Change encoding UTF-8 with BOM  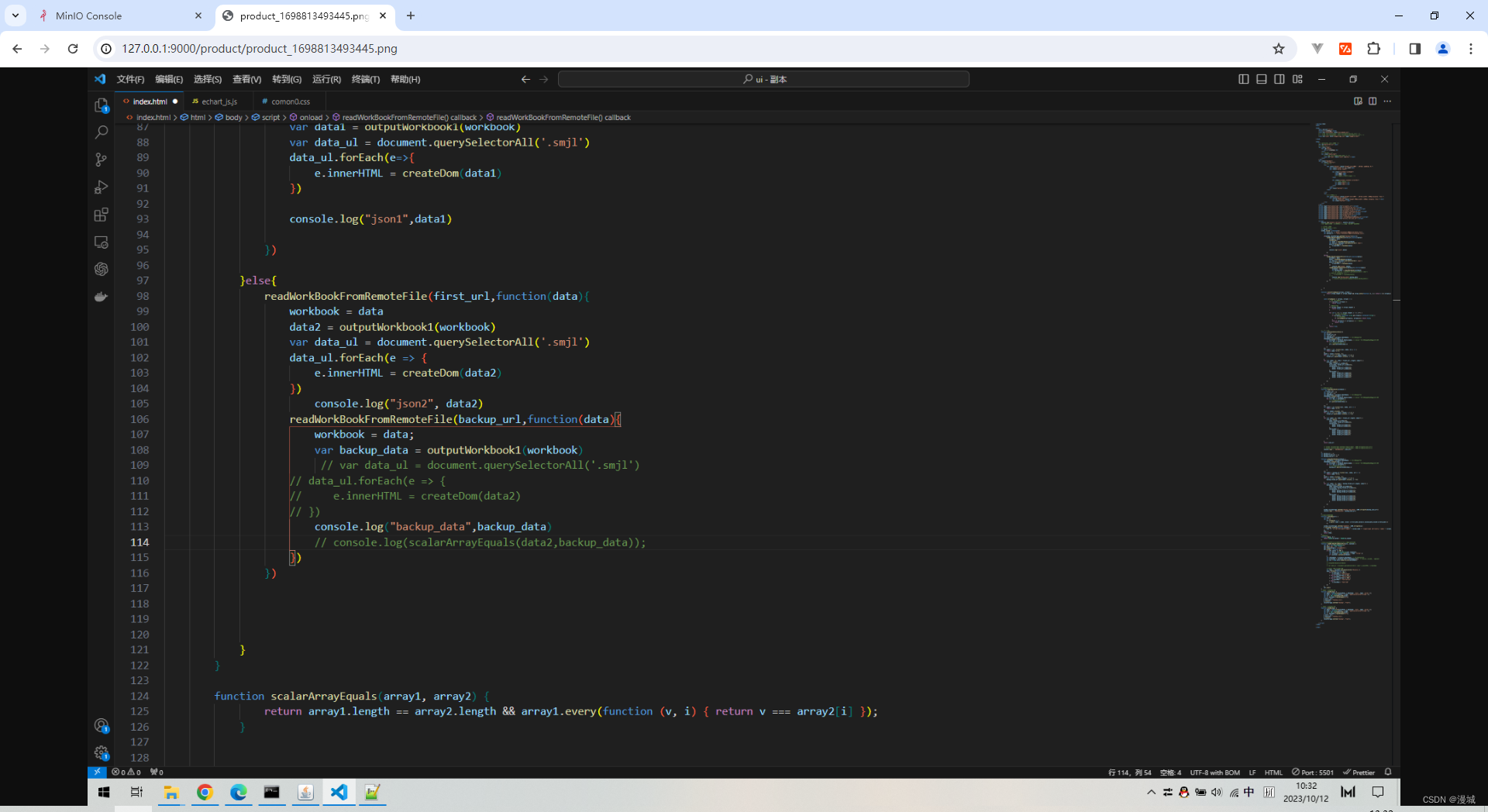coord(1214,772)
